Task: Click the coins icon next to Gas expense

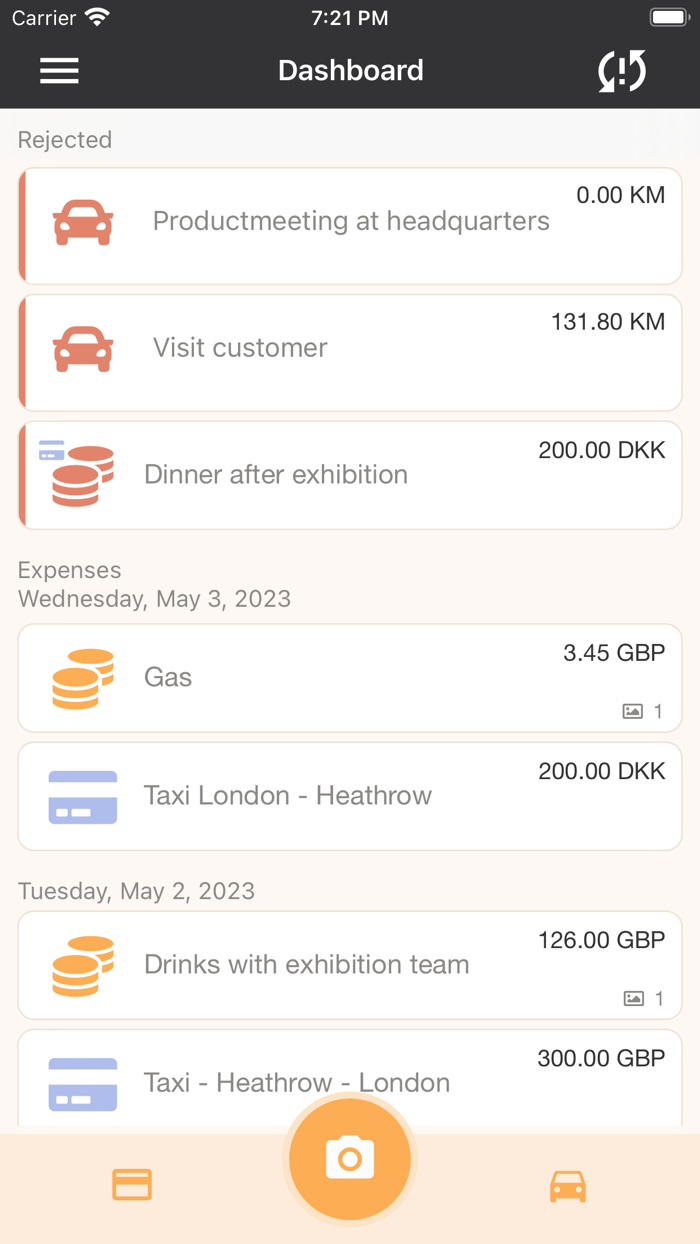Action: coord(82,678)
